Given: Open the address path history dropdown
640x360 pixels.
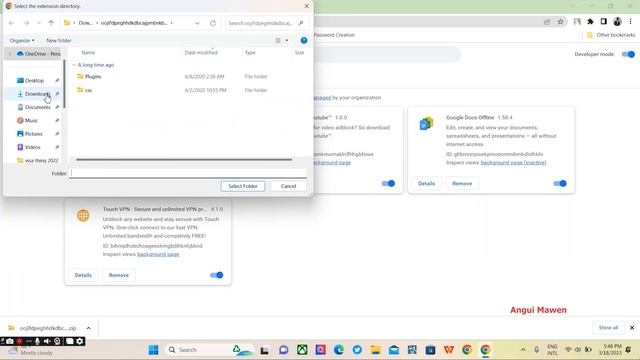Looking at the screenshot, I should tap(197, 23).
